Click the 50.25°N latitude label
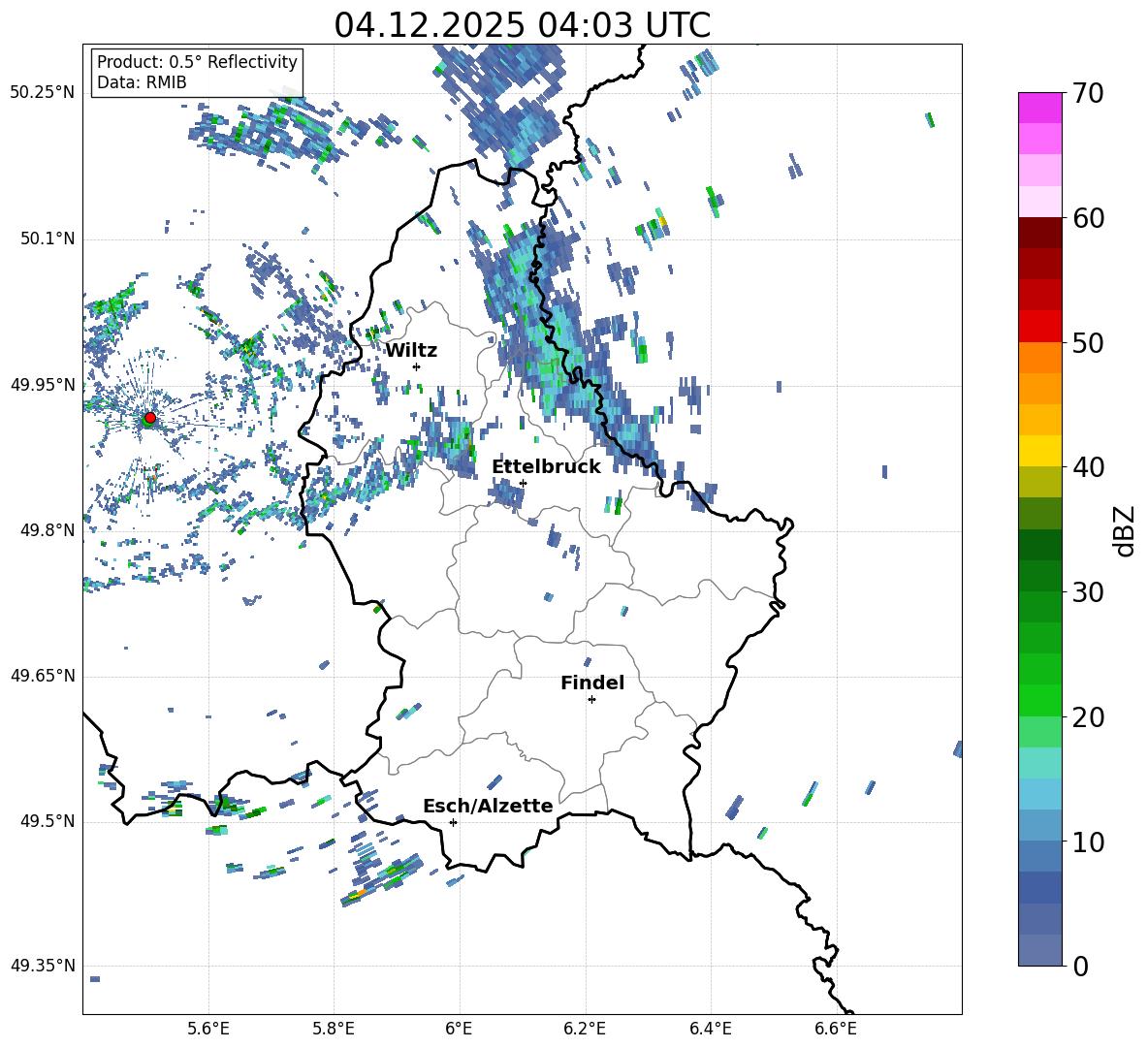Image resolution: width=1148 pixels, height=1048 pixels. click(x=43, y=93)
